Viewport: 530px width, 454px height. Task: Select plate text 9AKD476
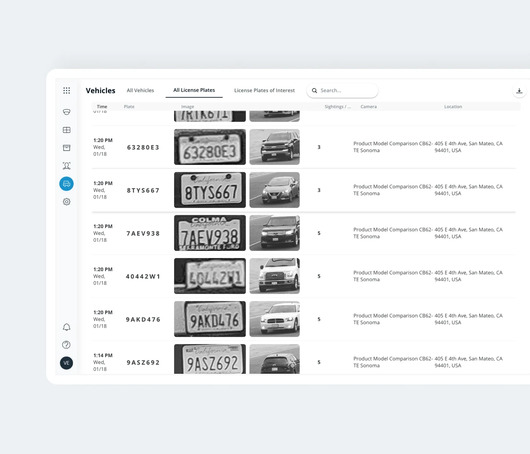(143, 319)
